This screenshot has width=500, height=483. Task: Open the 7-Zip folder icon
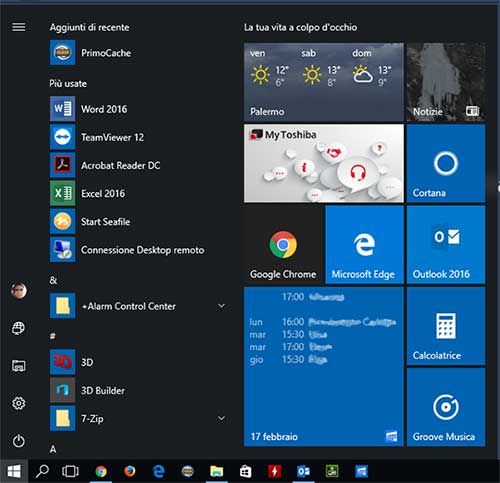tap(63, 418)
